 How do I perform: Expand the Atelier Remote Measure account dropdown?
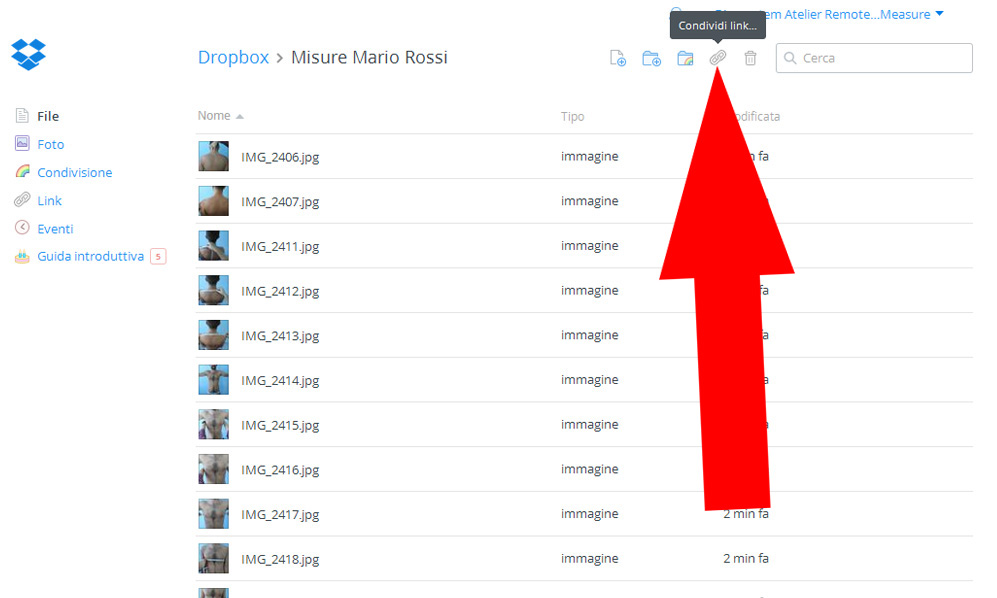tap(937, 14)
